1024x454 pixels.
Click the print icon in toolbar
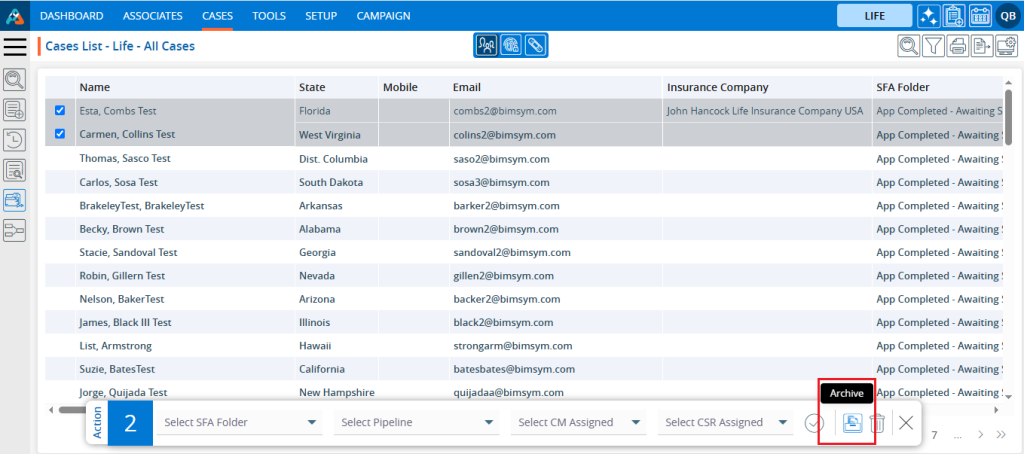tap(957, 45)
